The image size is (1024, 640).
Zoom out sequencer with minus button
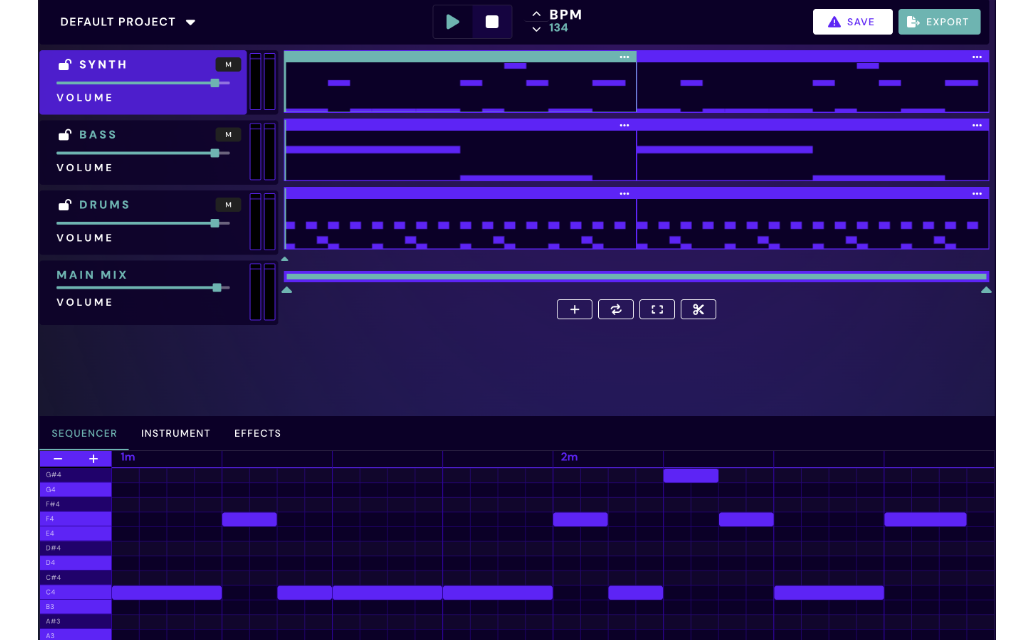tap(58, 459)
